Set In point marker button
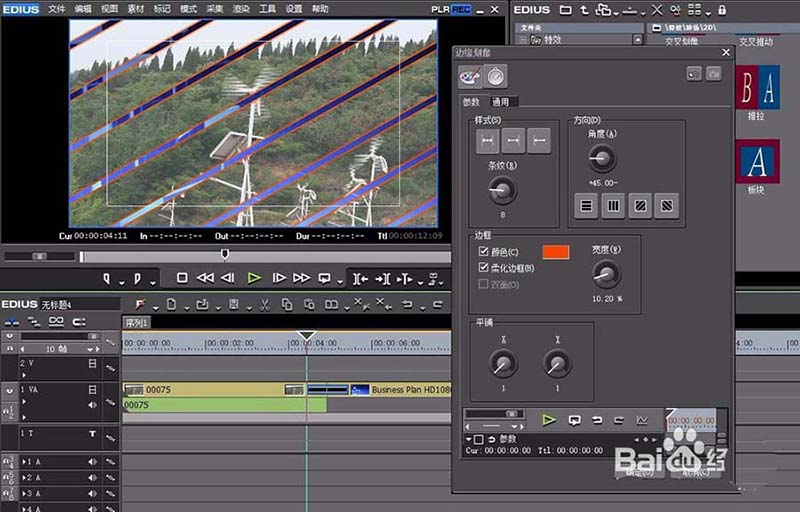The width and height of the screenshot is (800, 512). point(107,278)
